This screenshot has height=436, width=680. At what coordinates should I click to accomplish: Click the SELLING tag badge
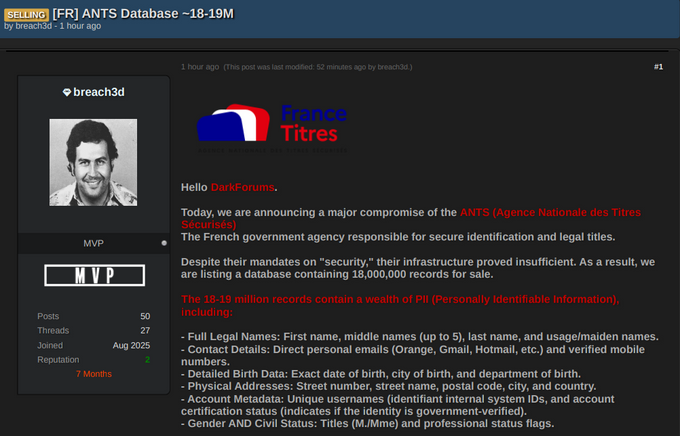pyautogui.click(x=26, y=15)
